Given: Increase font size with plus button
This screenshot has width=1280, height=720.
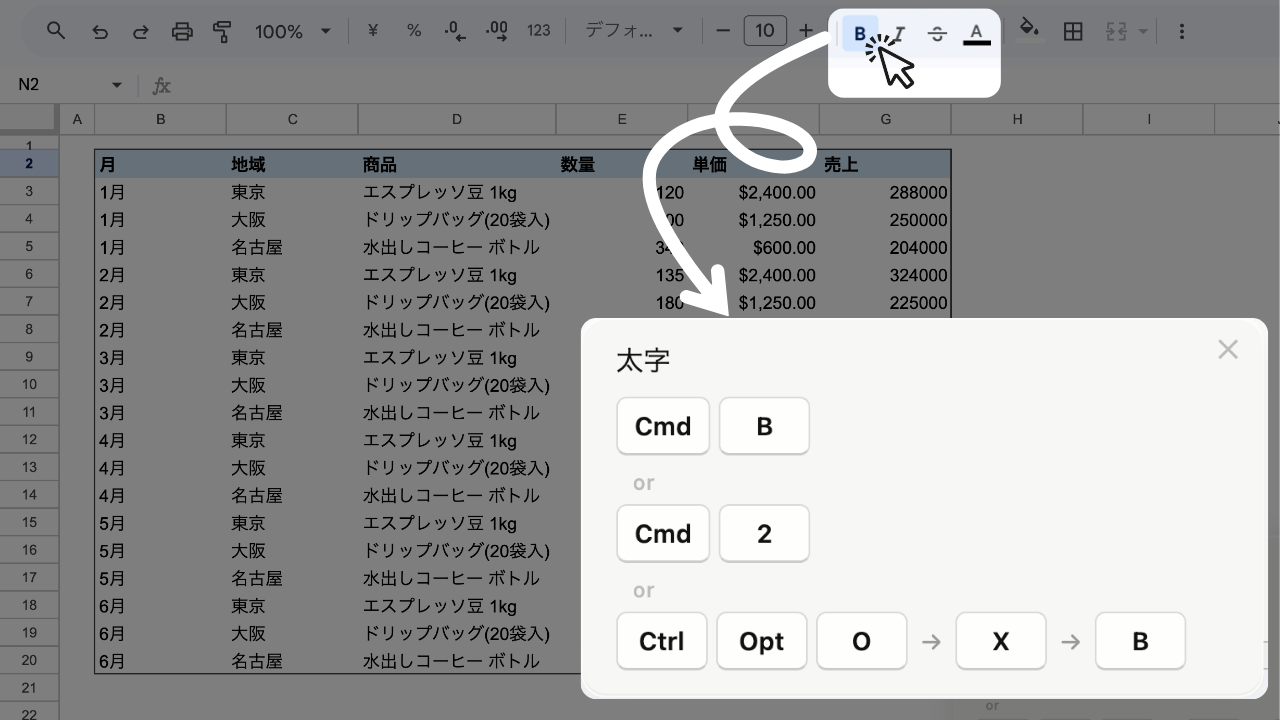Looking at the screenshot, I should pos(806,31).
